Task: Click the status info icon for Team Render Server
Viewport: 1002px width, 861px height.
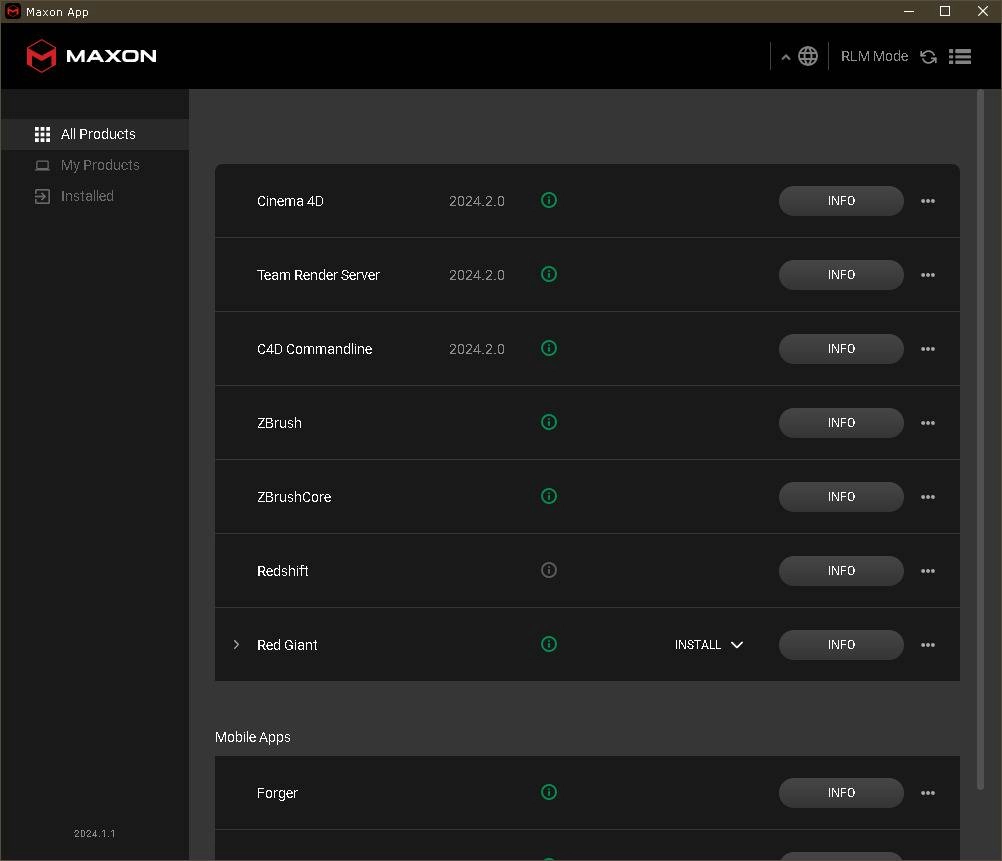Action: [549, 274]
